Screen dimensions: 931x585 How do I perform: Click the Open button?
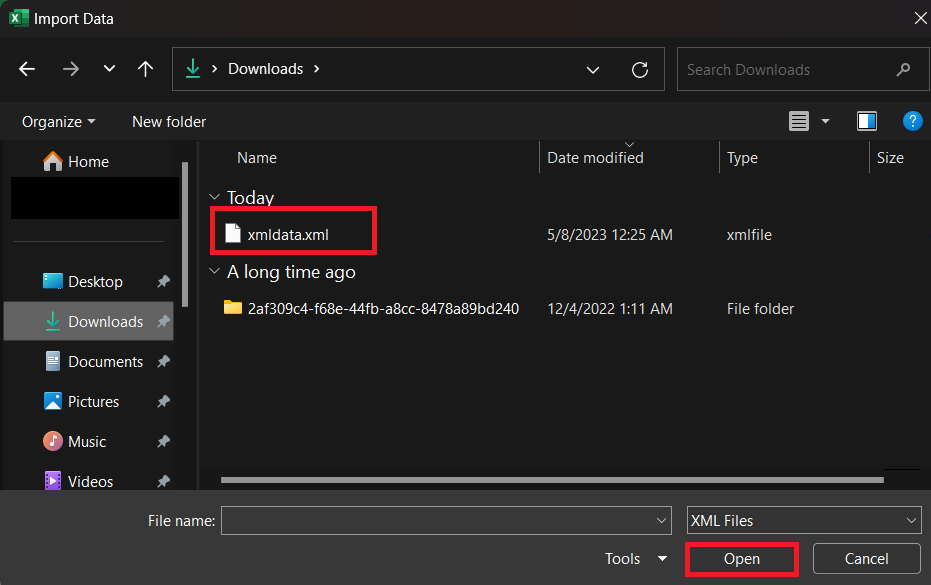[742, 559]
